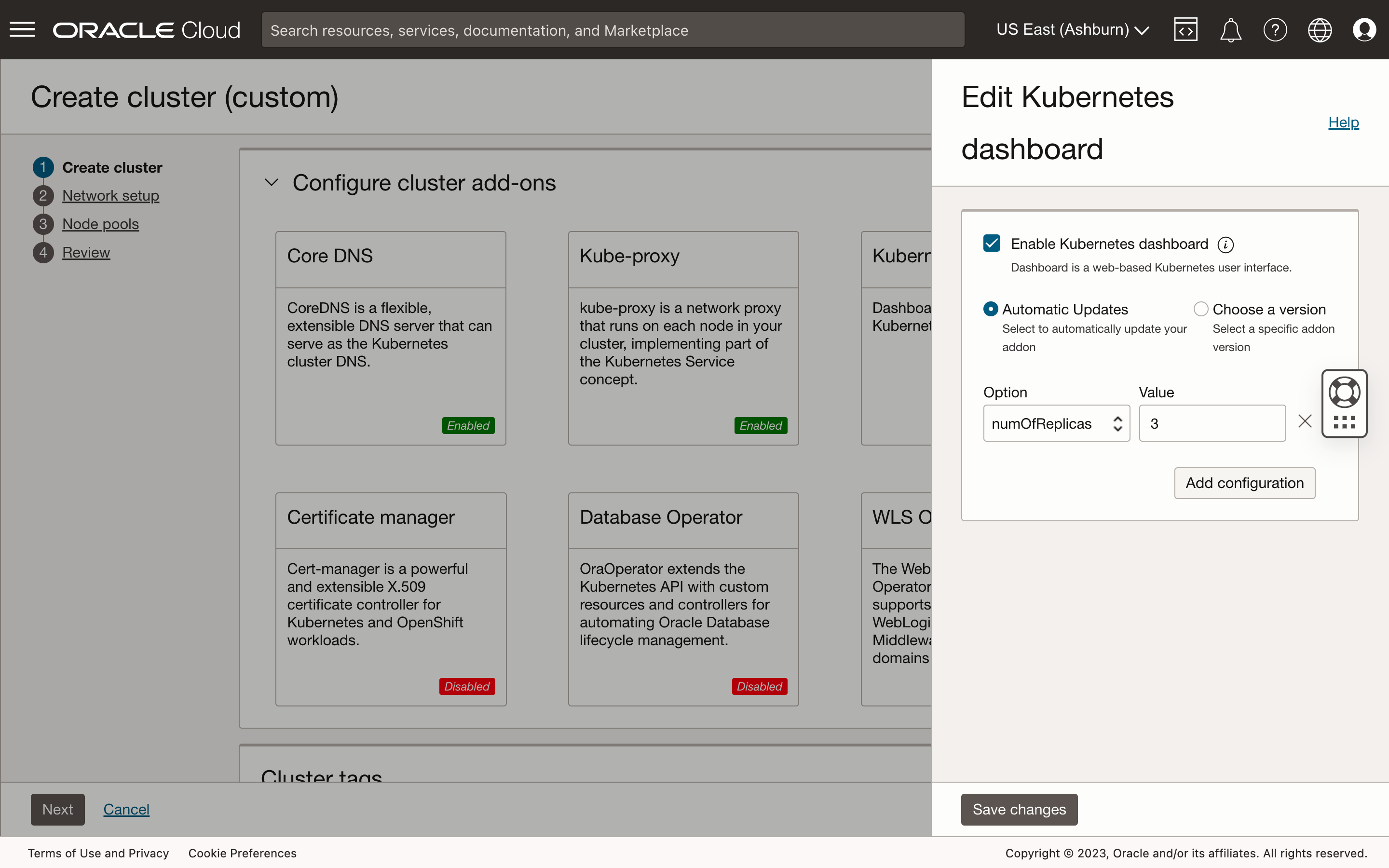The width and height of the screenshot is (1389, 868).
Task: Open the Cloud Shell developer tools icon
Action: [x=1186, y=29]
